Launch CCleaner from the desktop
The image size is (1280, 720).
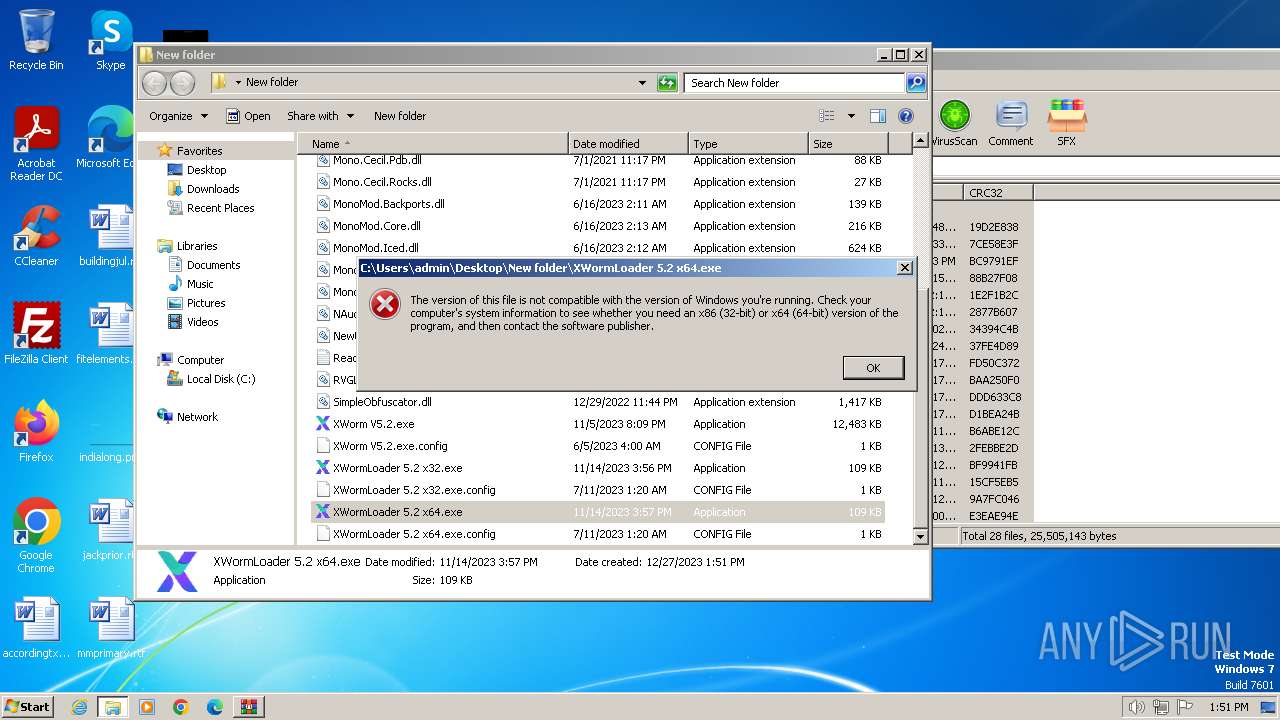36,236
